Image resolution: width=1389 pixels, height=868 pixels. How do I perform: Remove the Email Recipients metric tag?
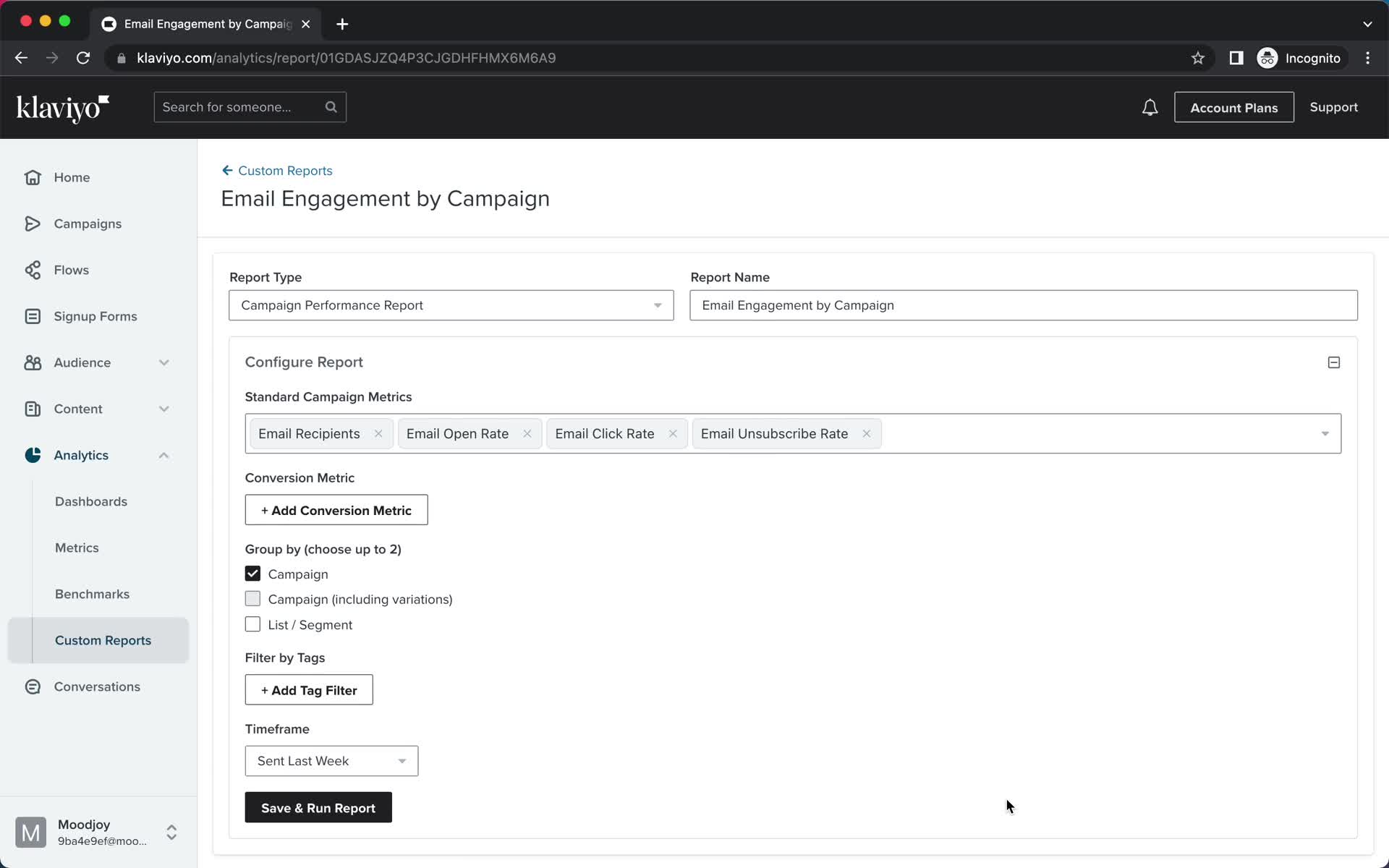point(378,434)
